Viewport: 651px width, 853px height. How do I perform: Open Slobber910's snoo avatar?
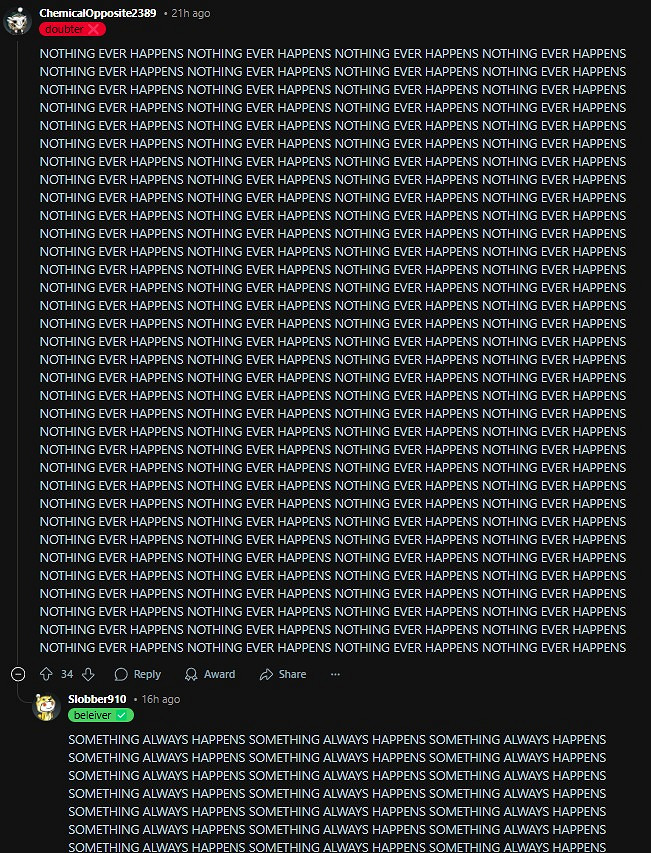[x=47, y=707]
